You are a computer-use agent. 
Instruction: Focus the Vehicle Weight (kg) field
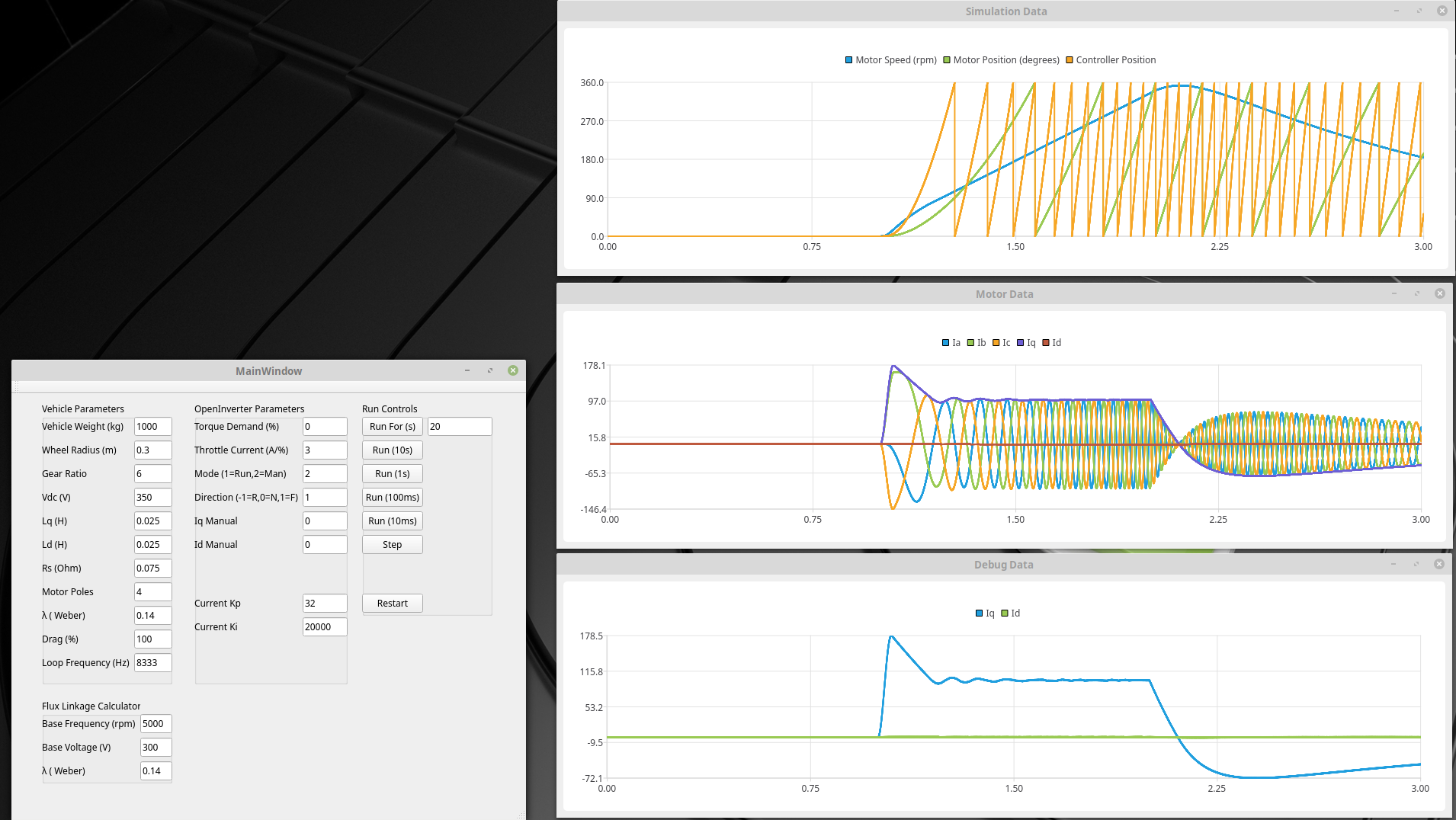tap(152, 427)
